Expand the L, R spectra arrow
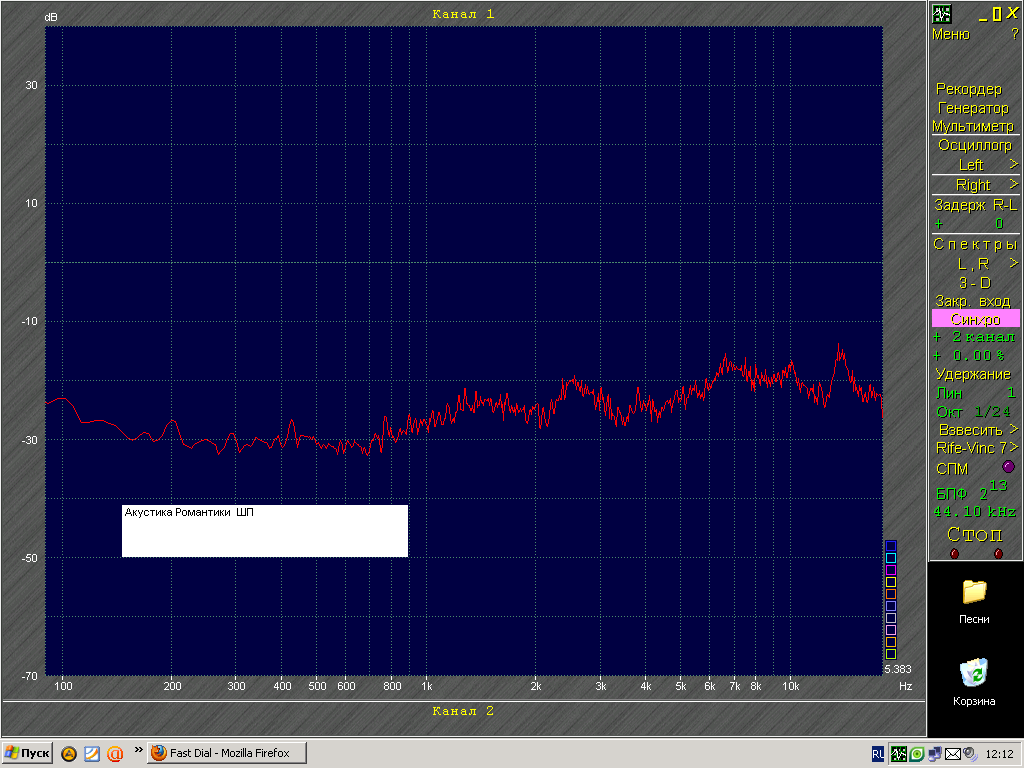Image resolution: width=1024 pixels, height=768 pixels. (1014, 263)
